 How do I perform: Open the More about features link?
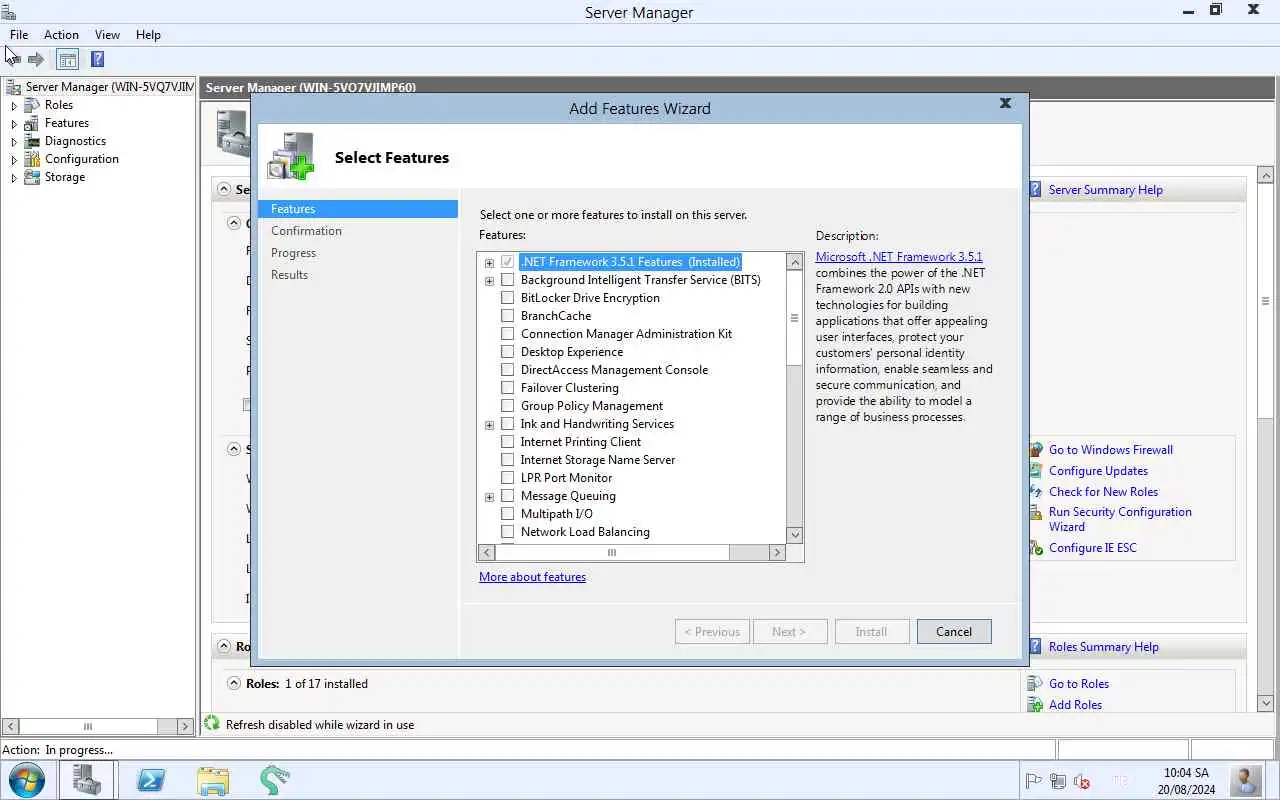[x=532, y=577]
